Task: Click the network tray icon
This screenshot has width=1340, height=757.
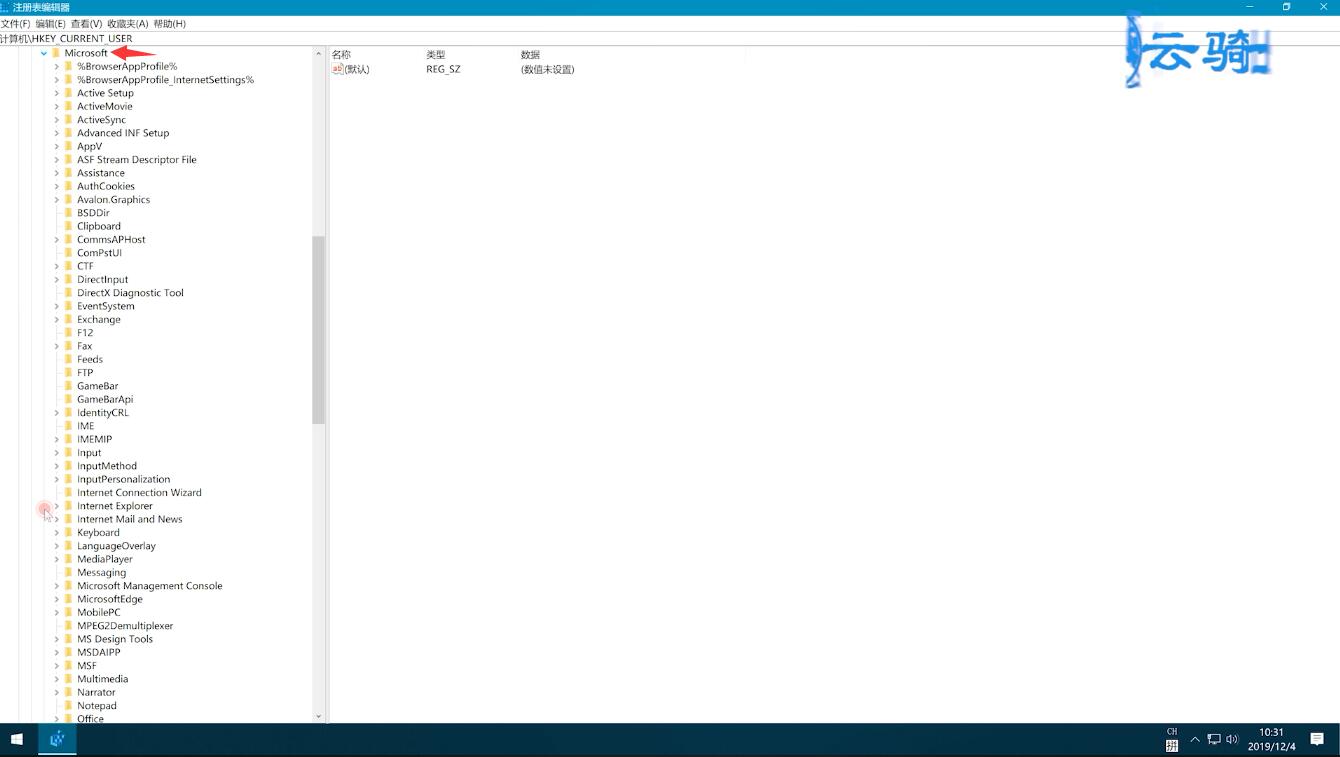Action: coord(1213,740)
